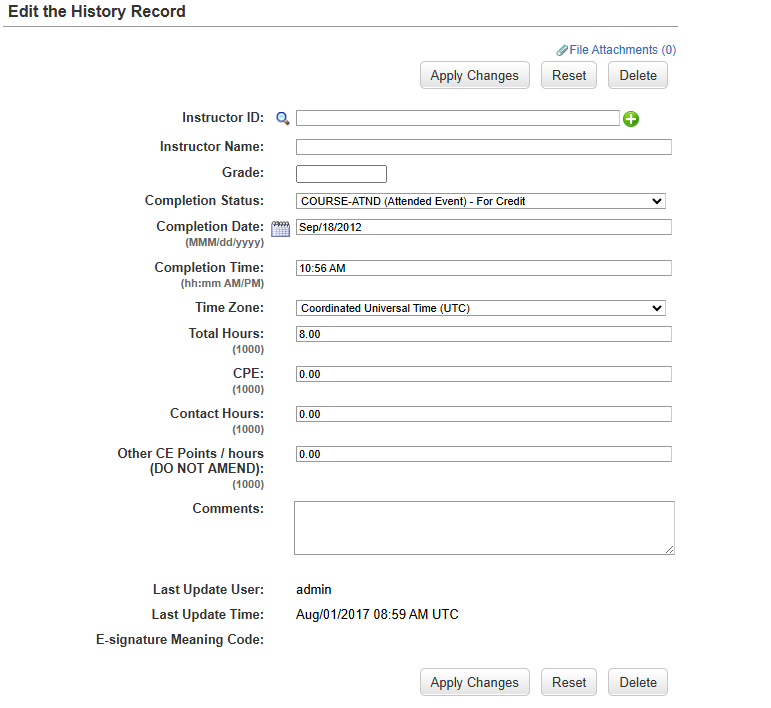
Task: Click inside the Comments text area
Action: [x=484, y=528]
